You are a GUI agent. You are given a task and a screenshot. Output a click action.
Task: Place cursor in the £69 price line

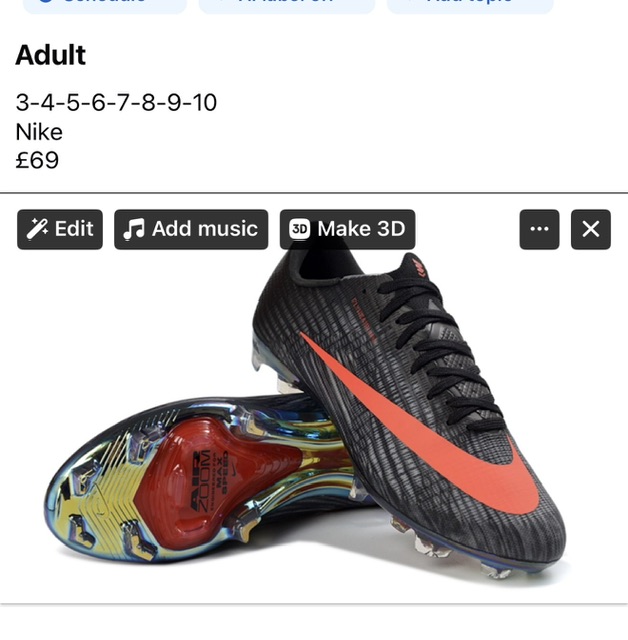37,160
